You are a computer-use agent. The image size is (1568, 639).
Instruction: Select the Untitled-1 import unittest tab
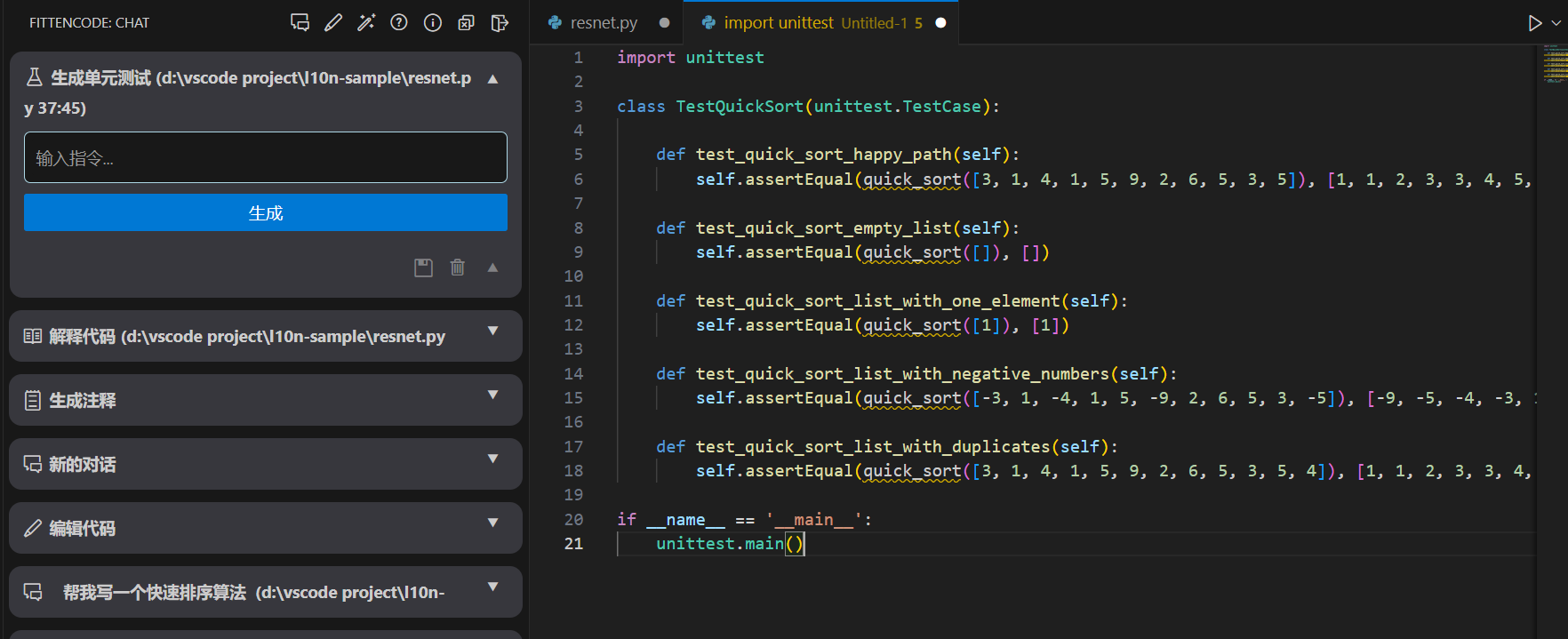coord(813,23)
